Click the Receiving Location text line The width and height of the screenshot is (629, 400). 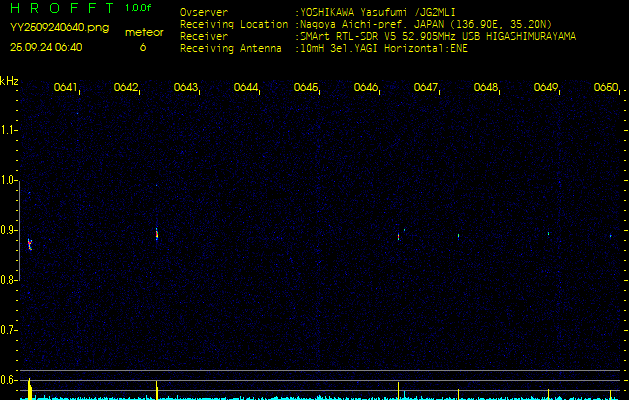pos(366,24)
